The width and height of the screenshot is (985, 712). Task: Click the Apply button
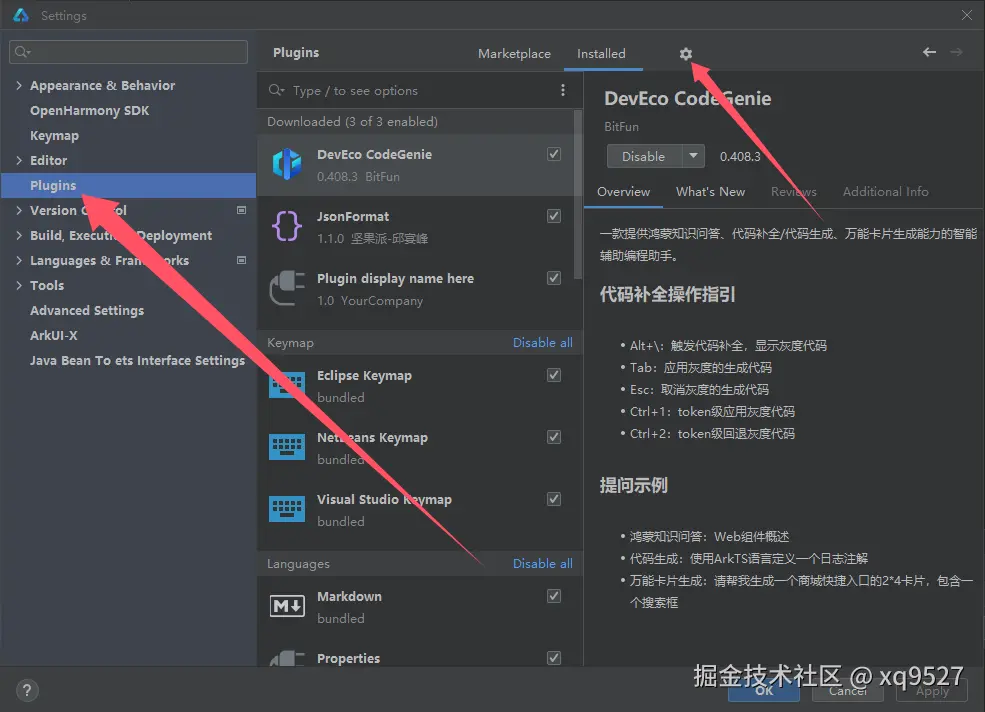pos(932,691)
